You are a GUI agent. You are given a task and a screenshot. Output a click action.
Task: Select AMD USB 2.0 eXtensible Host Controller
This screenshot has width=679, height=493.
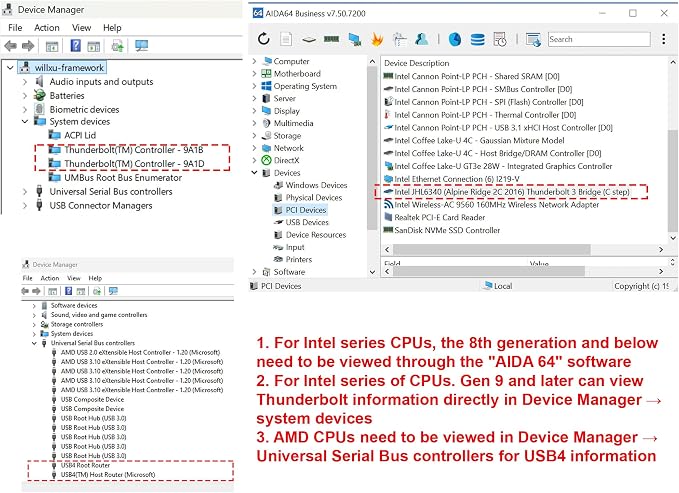click(140, 352)
